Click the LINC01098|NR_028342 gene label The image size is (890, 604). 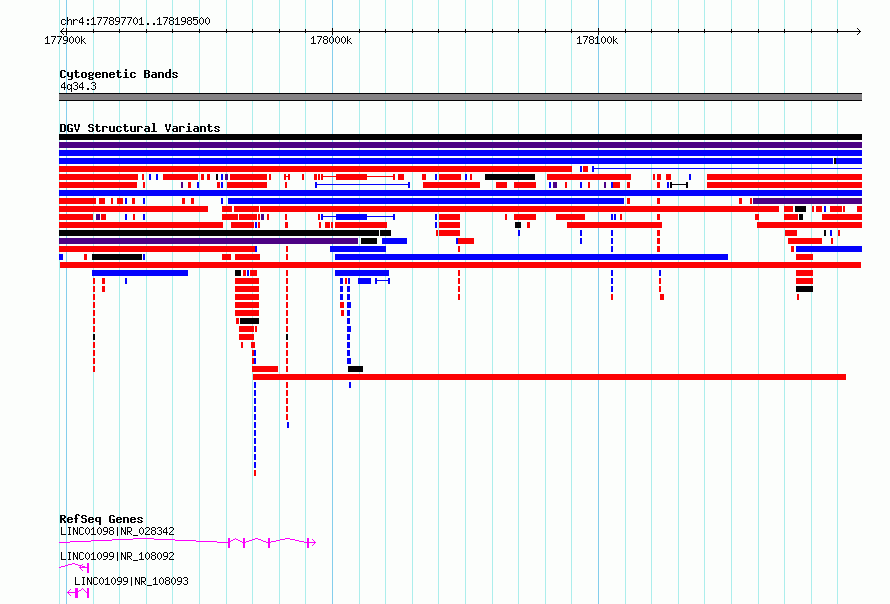117,531
